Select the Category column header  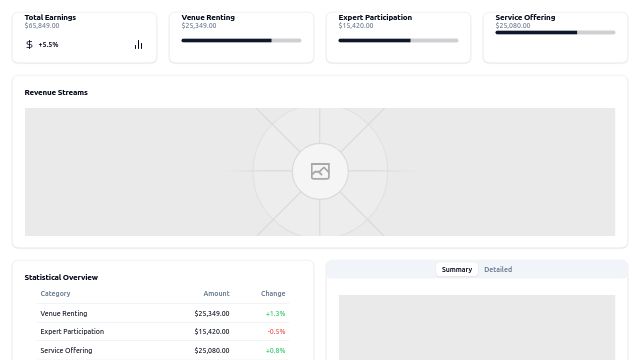click(55, 293)
